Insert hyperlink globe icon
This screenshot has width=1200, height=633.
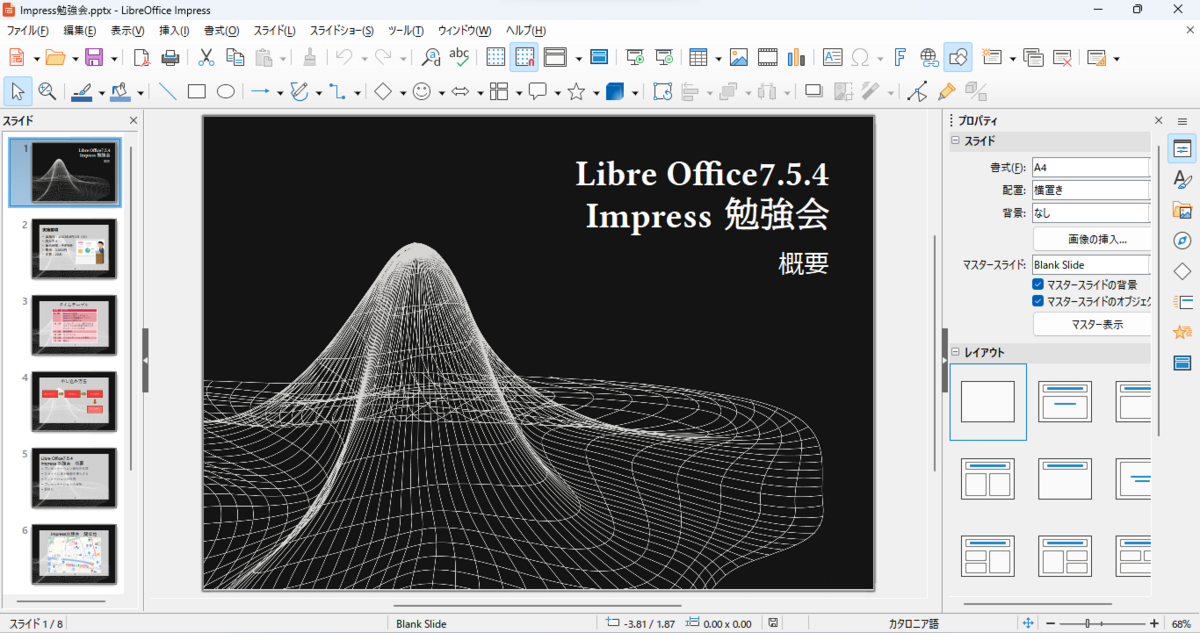coord(929,57)
